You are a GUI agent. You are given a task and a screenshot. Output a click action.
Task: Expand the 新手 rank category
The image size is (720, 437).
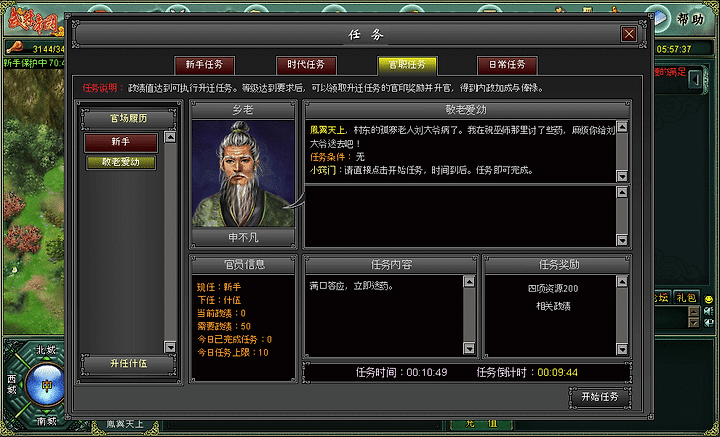point(121,143)
